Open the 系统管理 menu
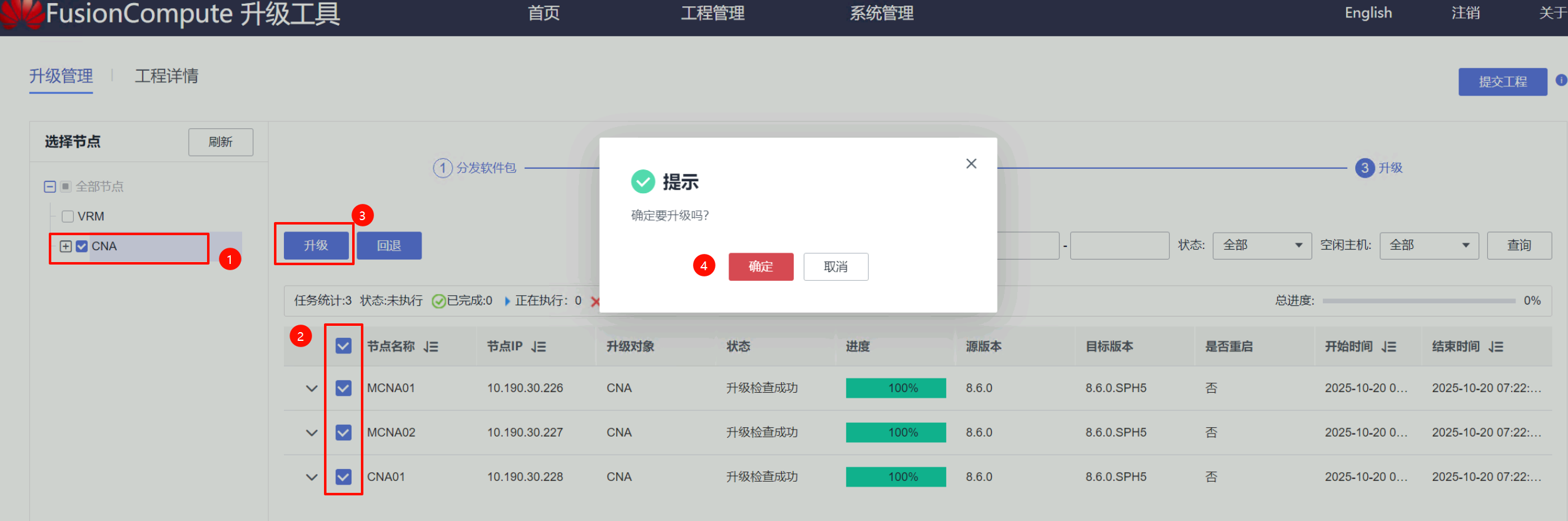 (881, 13)
